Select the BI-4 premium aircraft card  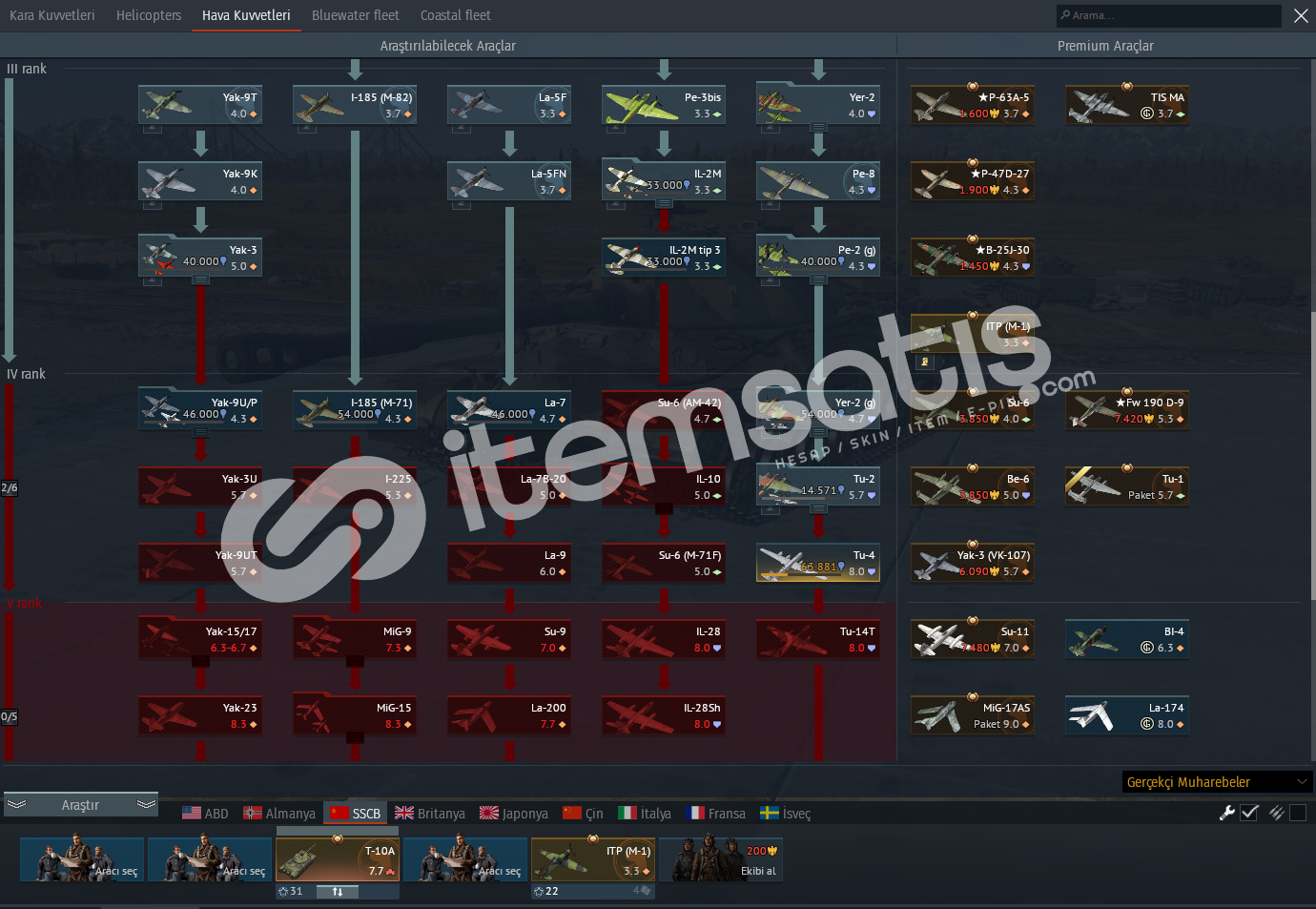(1127, 639)
